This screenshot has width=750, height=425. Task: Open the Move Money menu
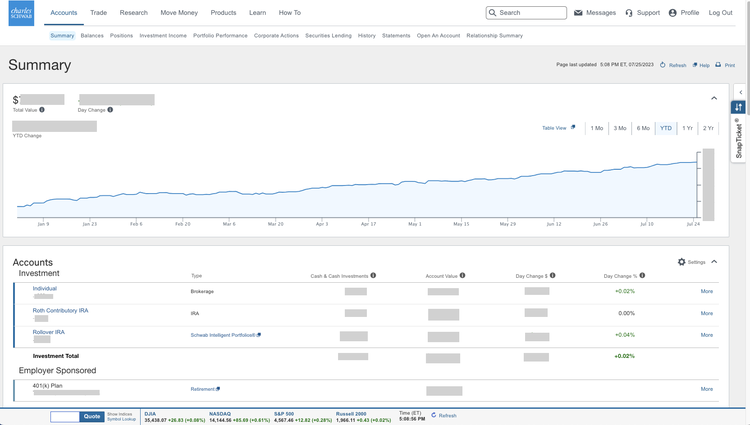pos(179,13)
